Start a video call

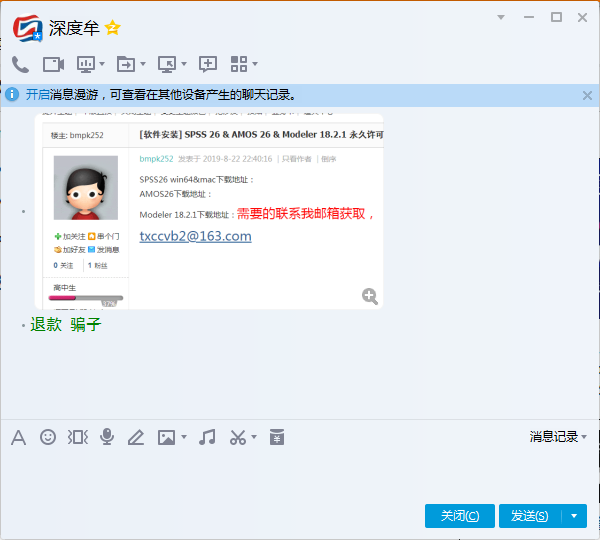(x=53, y=64)
